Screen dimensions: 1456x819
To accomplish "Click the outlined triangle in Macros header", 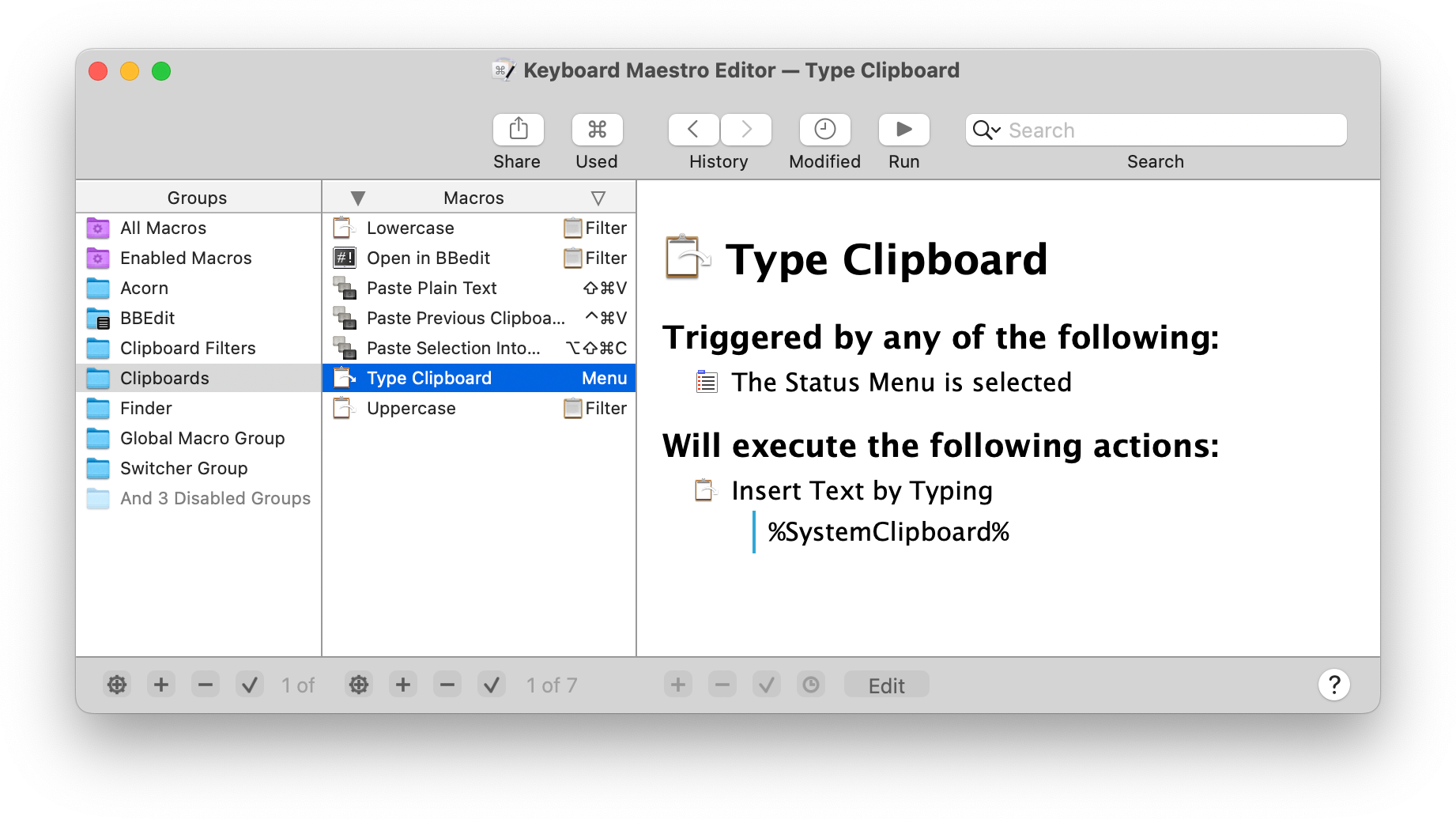I will click(598, 198).
